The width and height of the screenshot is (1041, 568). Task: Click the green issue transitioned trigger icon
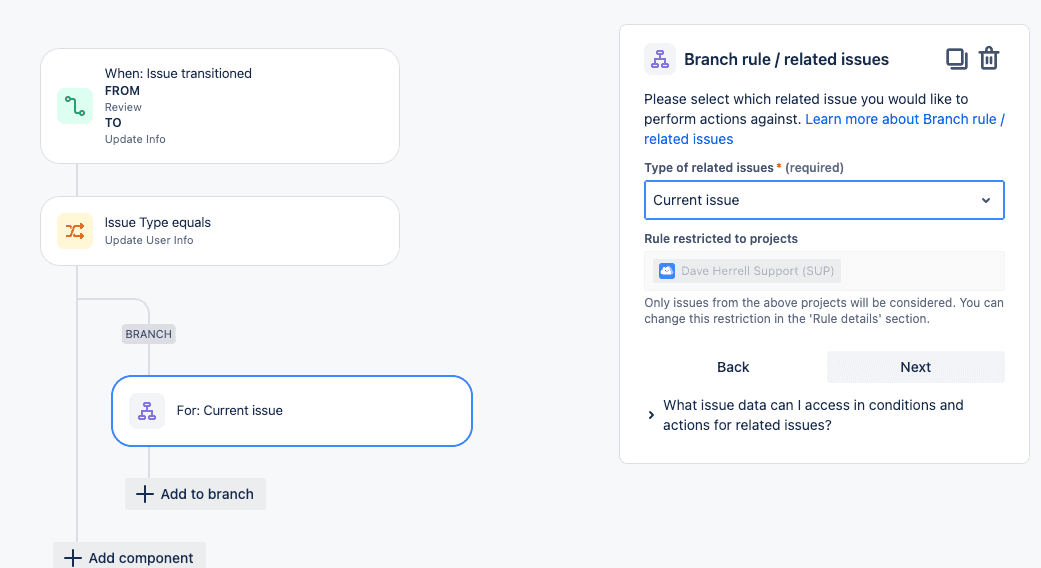(x=75, y=106)
